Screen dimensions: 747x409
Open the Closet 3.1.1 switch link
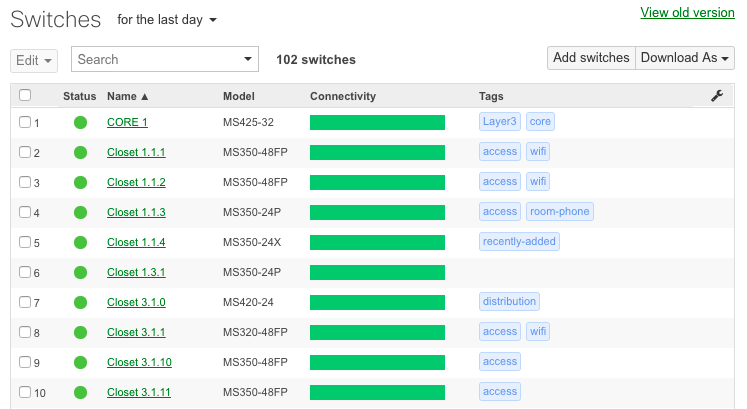(x=136, y=332)
